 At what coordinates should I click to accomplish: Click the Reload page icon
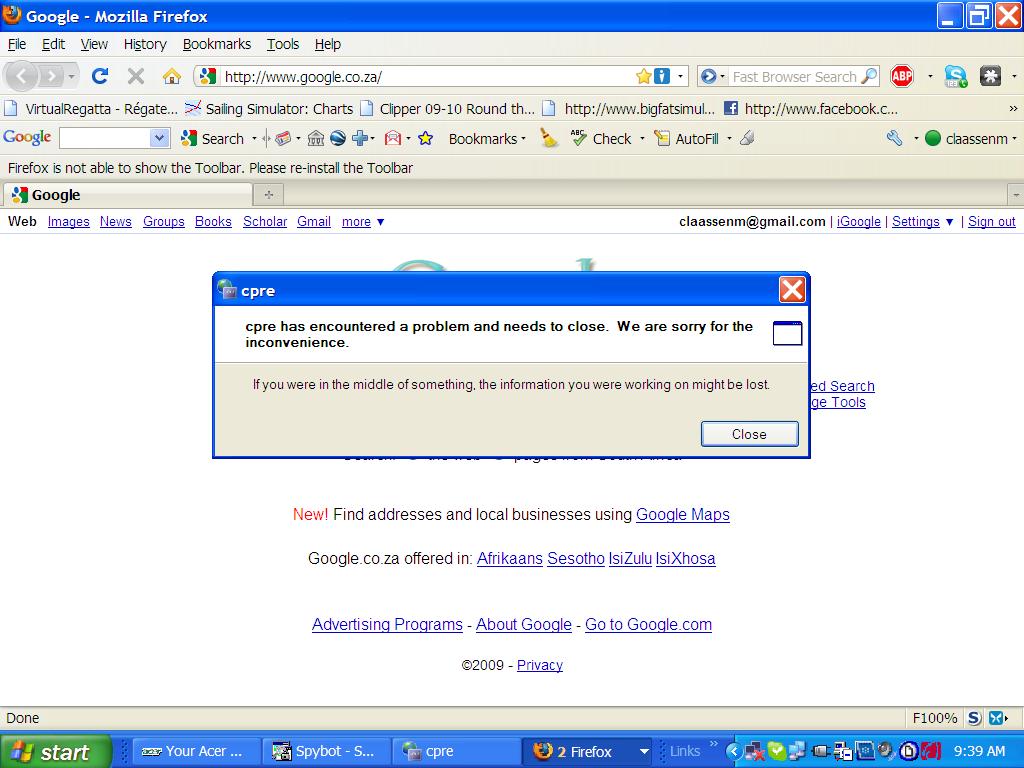99,76
